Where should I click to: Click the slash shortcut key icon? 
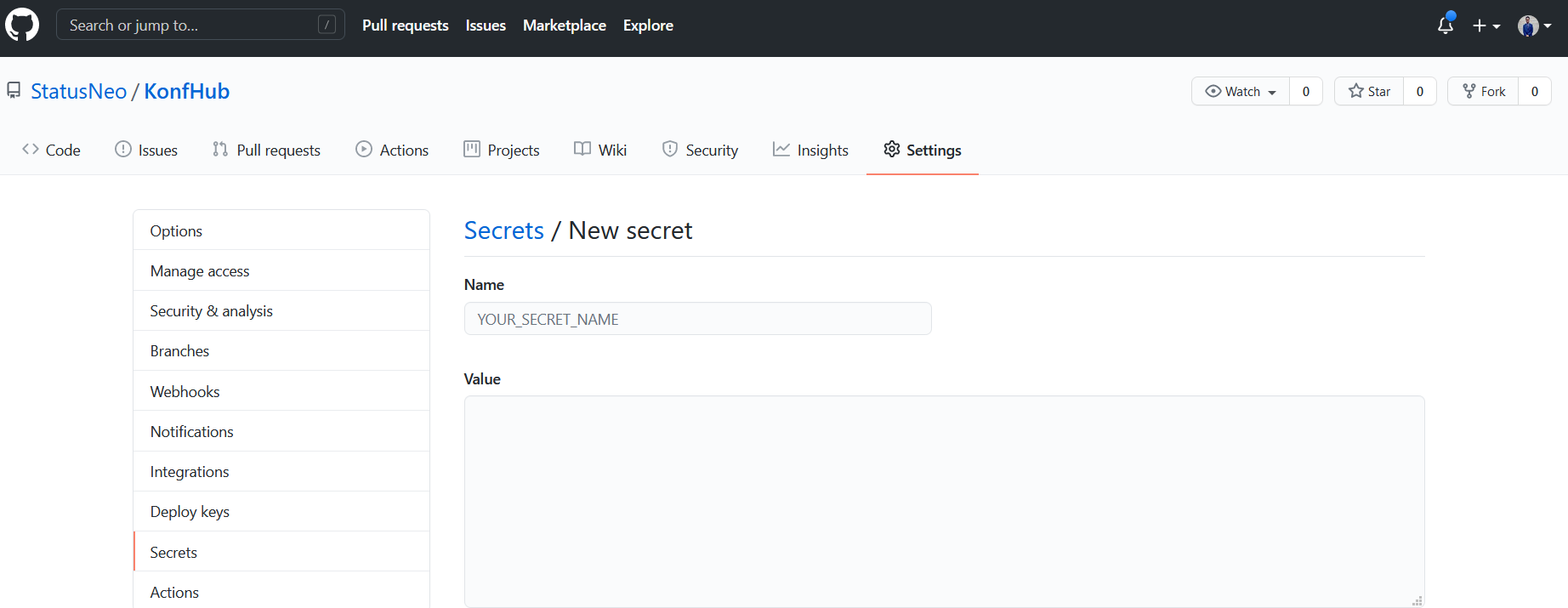(x=327, y=25)
